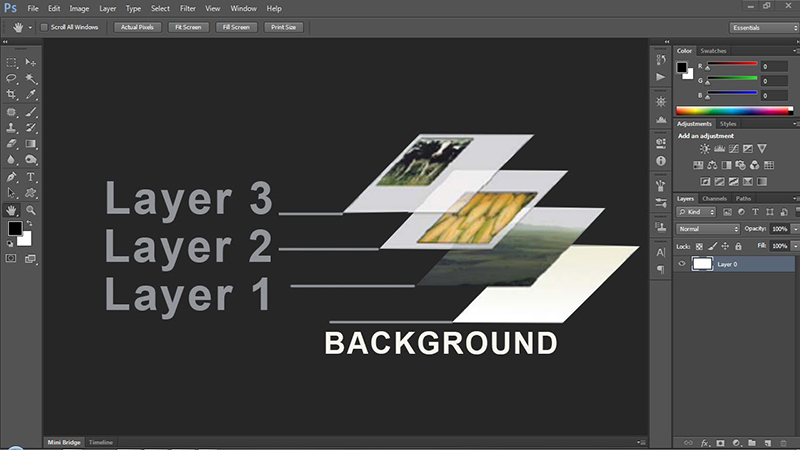Enable Scroll All Windows checkbox

[44, 27]
